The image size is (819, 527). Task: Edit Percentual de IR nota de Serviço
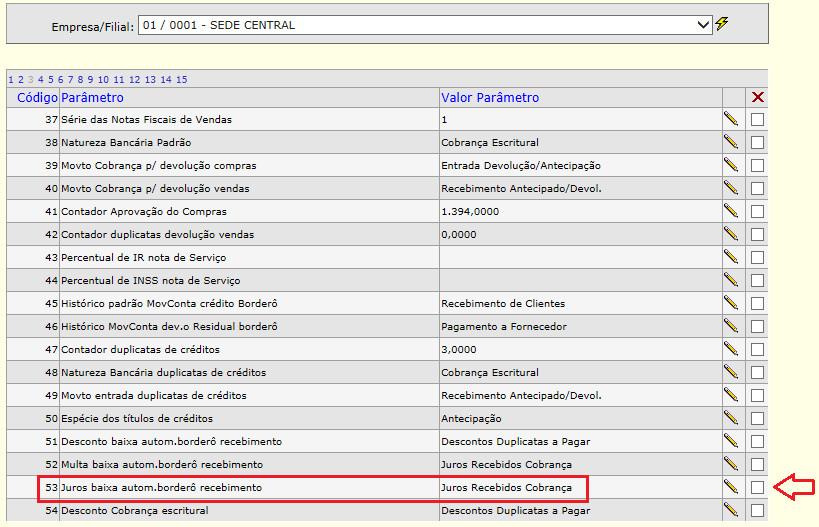[731, 257]
